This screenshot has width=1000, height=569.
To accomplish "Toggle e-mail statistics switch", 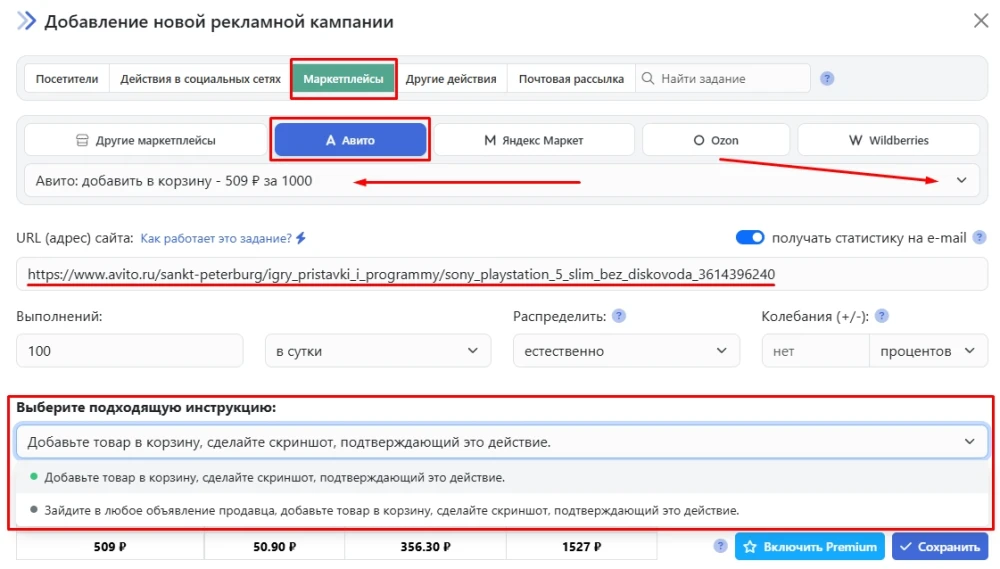I will [750, 238].
